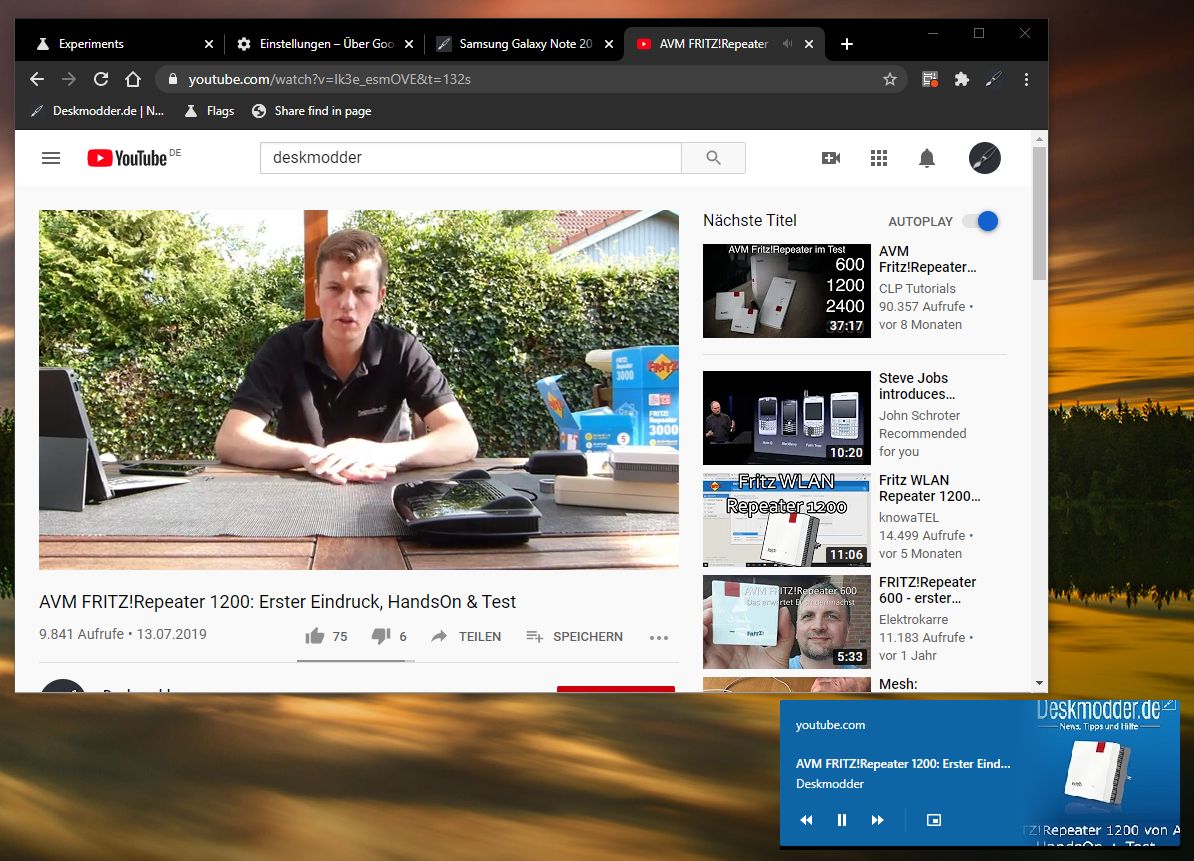Open the Deskmodder.de bookmark
The width and height of the screenshot is (1194, 861).
(97, 111)
